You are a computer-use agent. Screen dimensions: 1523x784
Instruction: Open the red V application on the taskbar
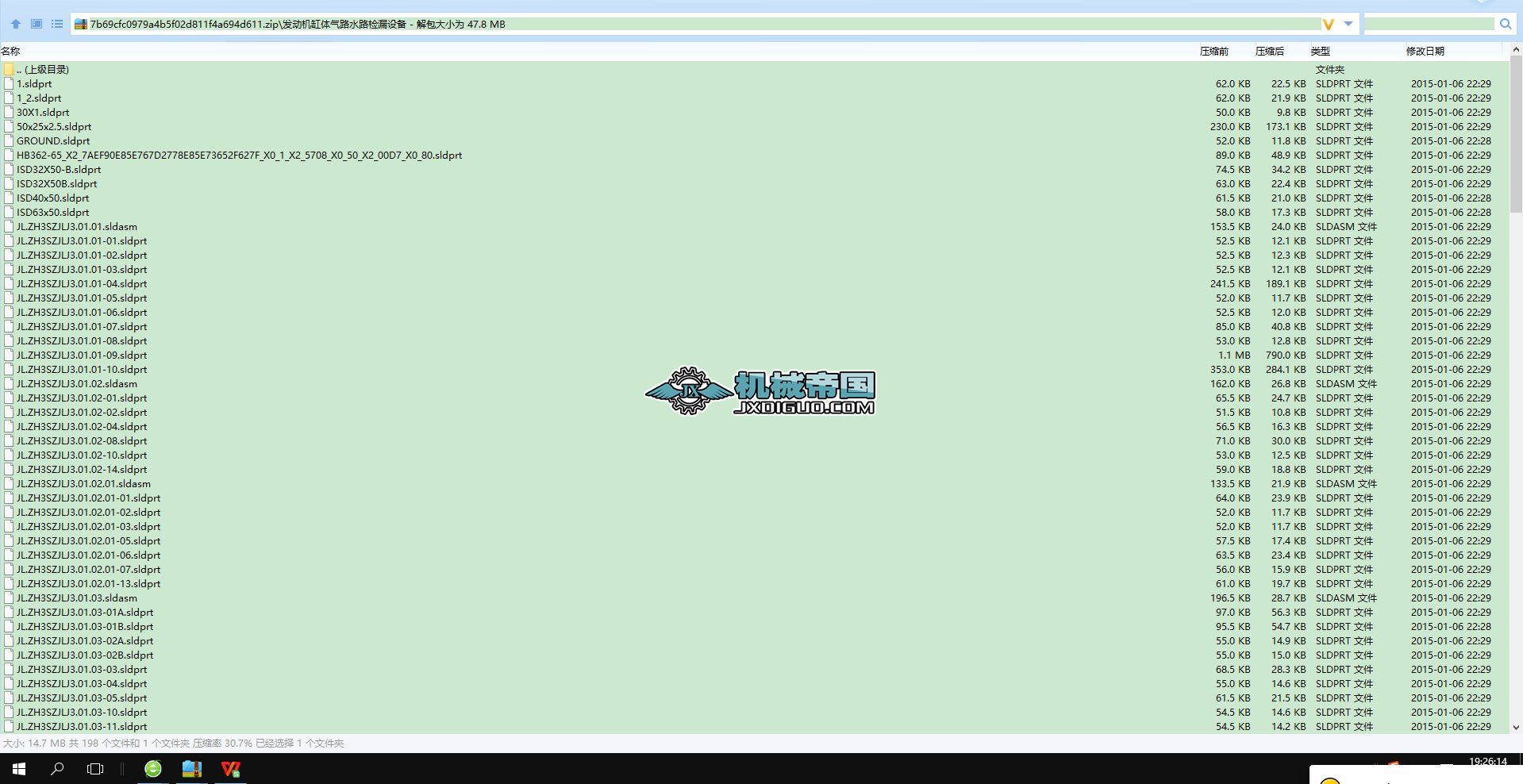(231, 769)
